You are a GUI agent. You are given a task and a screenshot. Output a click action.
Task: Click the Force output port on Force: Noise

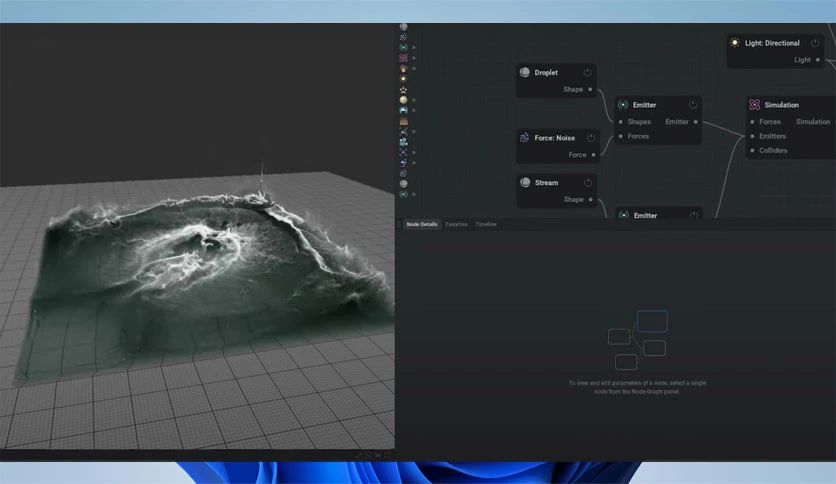coord(593,155)
